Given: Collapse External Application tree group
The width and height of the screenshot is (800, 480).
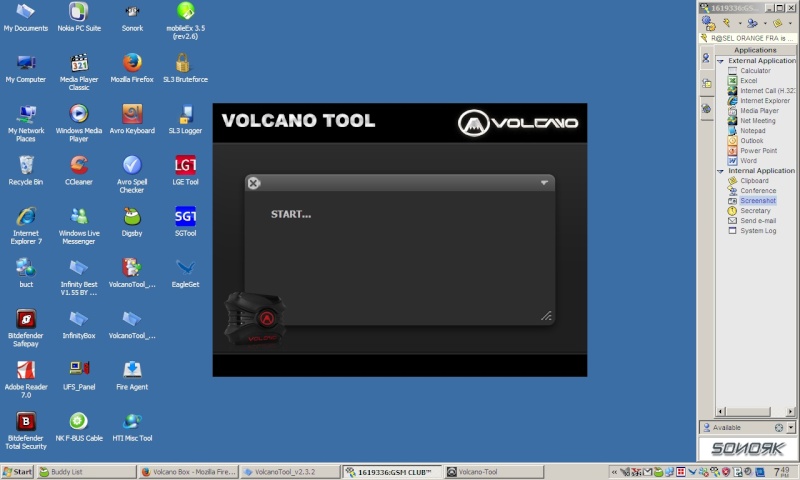Looking at the screenshot, I should coord(720,61).
